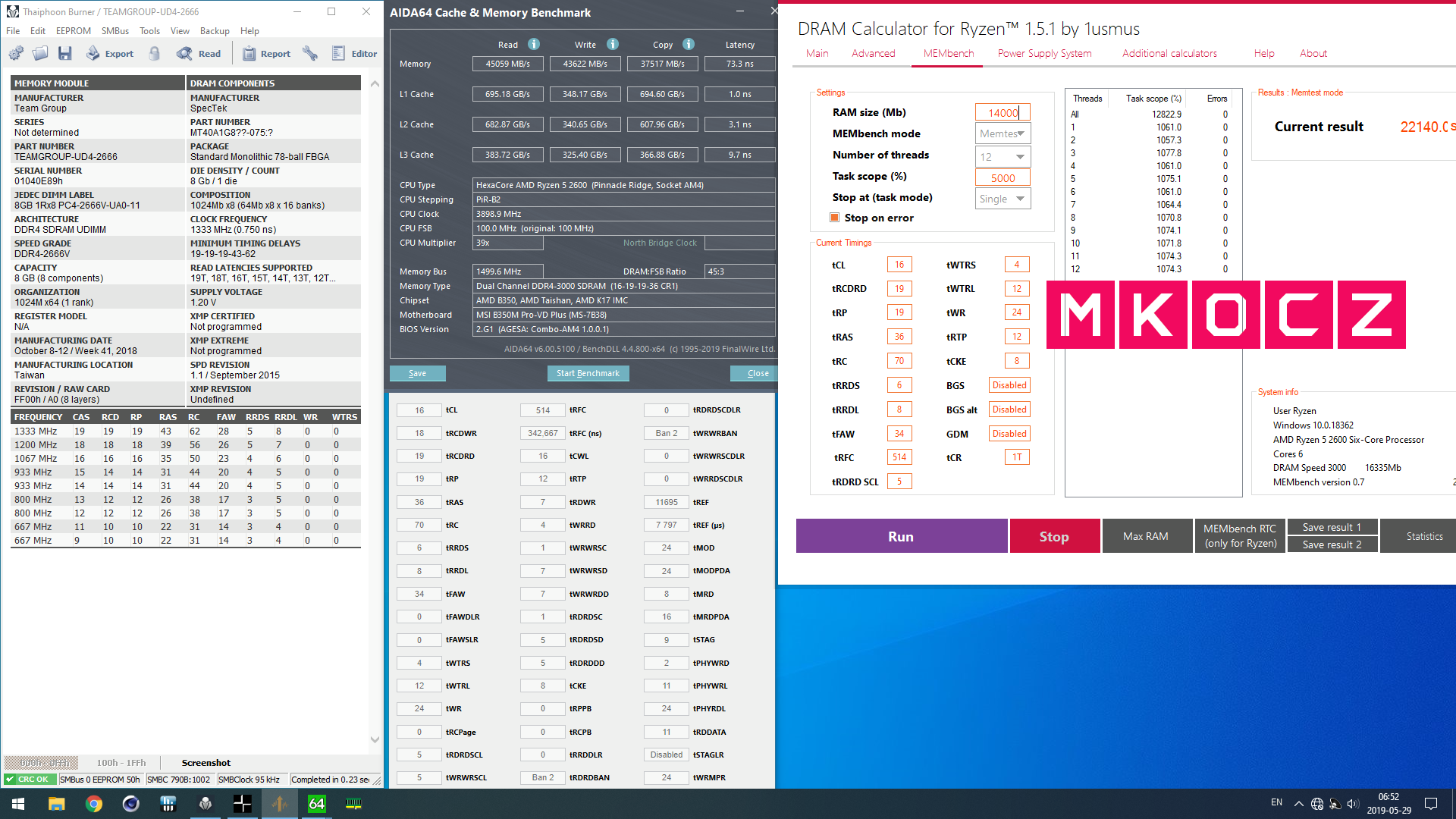Screen dimensions: 1456x819
Task: Toggle Stop on error checkbox
Action: coord(835,218)
